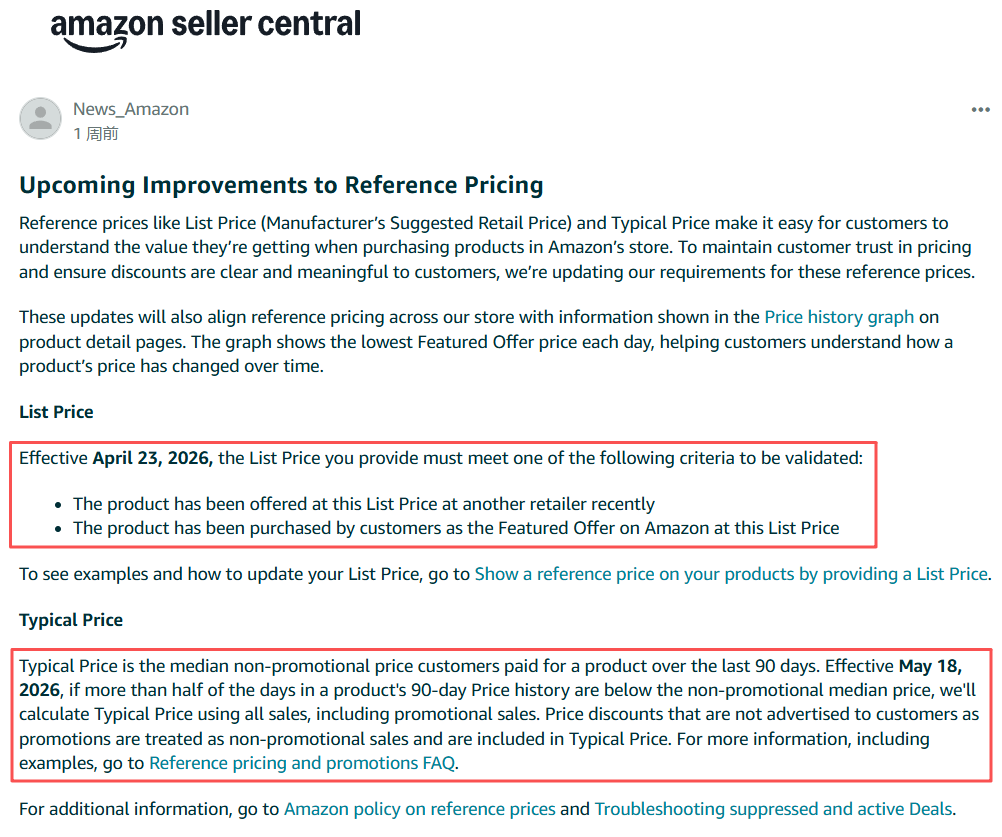The height and width of the screenshot is (837, 1002).
Task: Open the News_Amazon profile avatar
Action: click(40, 119)
